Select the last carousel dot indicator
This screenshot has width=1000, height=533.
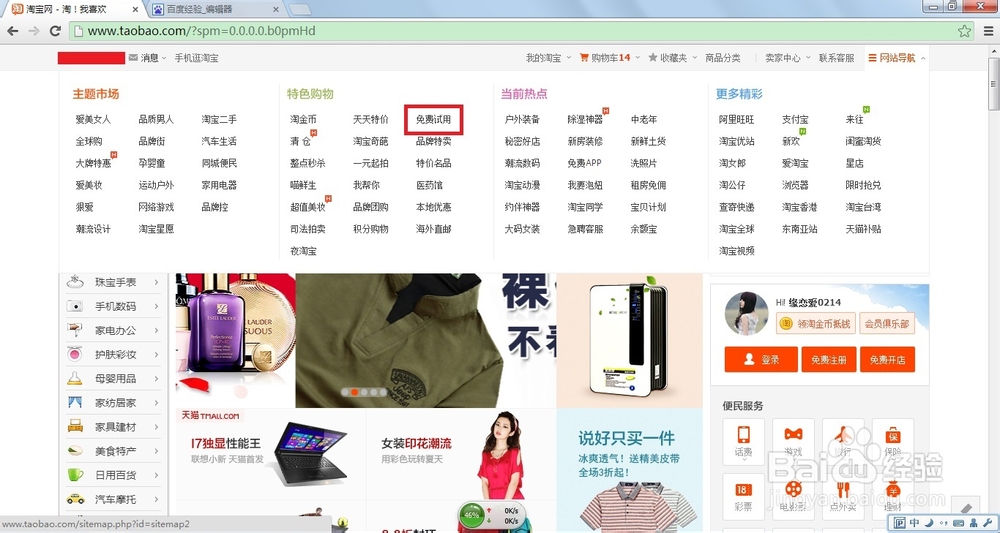[x=383, y=392]
